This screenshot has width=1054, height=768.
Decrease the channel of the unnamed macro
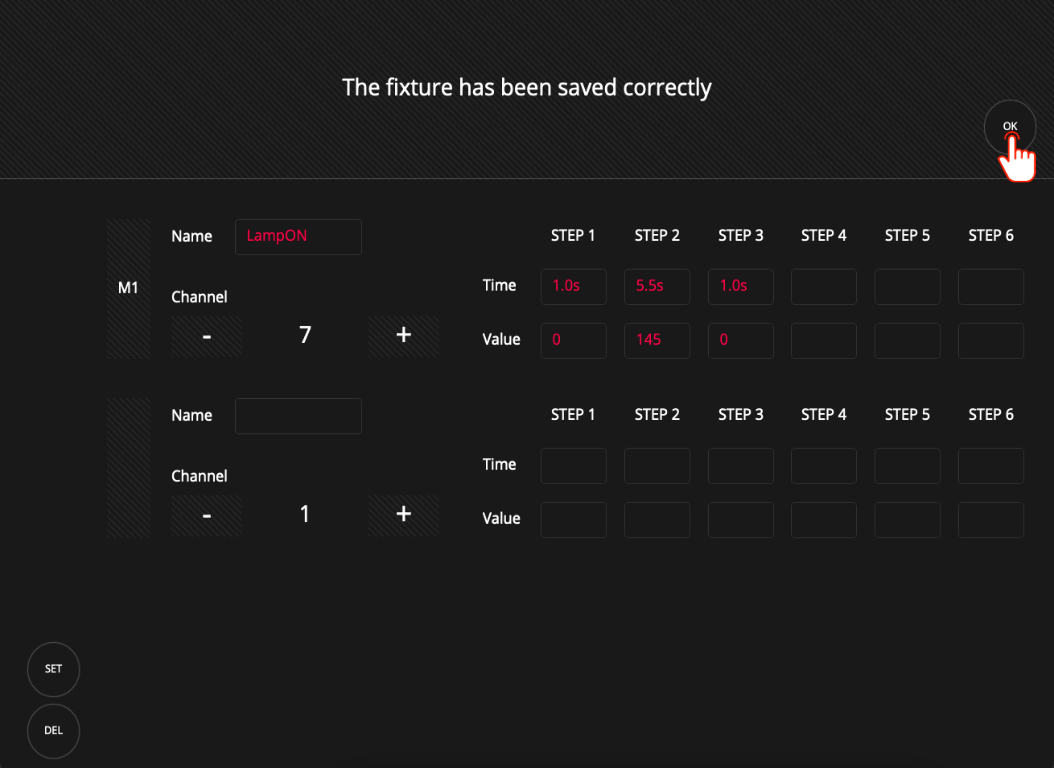206,515
